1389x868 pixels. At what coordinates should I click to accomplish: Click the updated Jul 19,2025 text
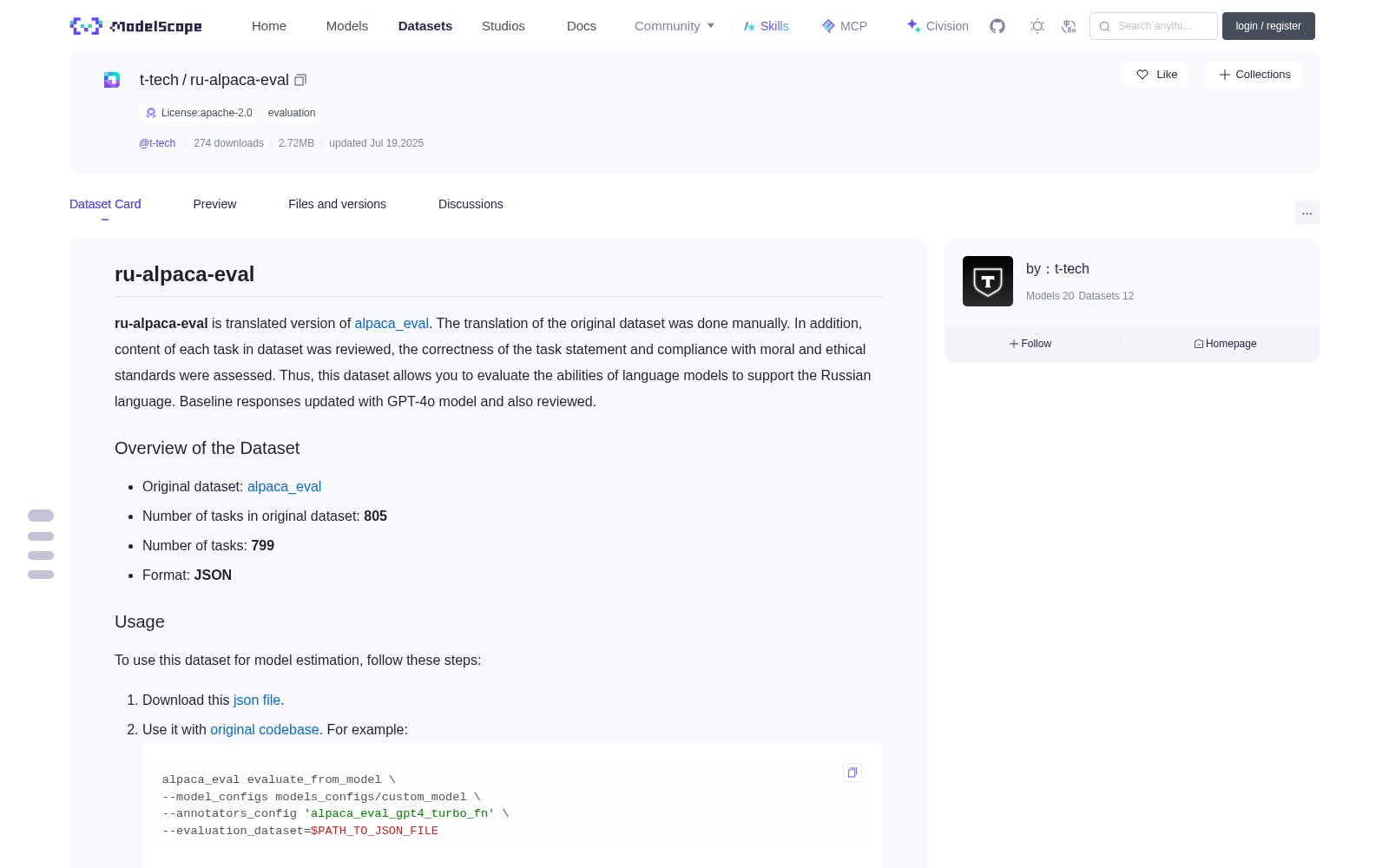pos(376,143)
